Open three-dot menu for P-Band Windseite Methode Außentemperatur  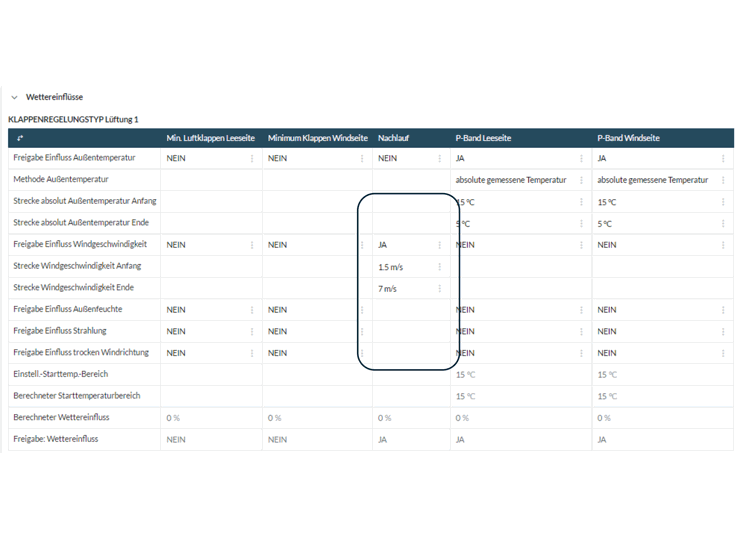click(x=723, y=180)
